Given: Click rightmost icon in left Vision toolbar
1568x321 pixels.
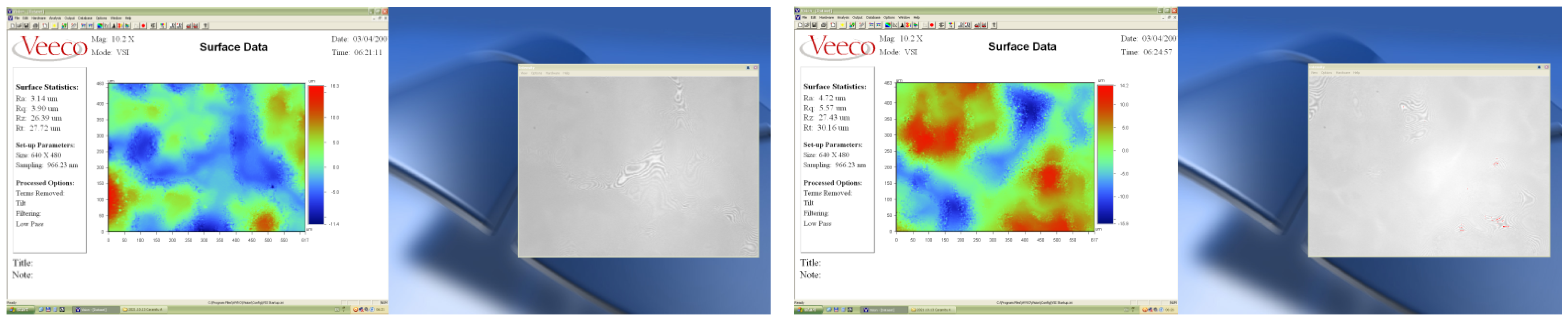Looking at the screenshot, I should click(206, 25).
